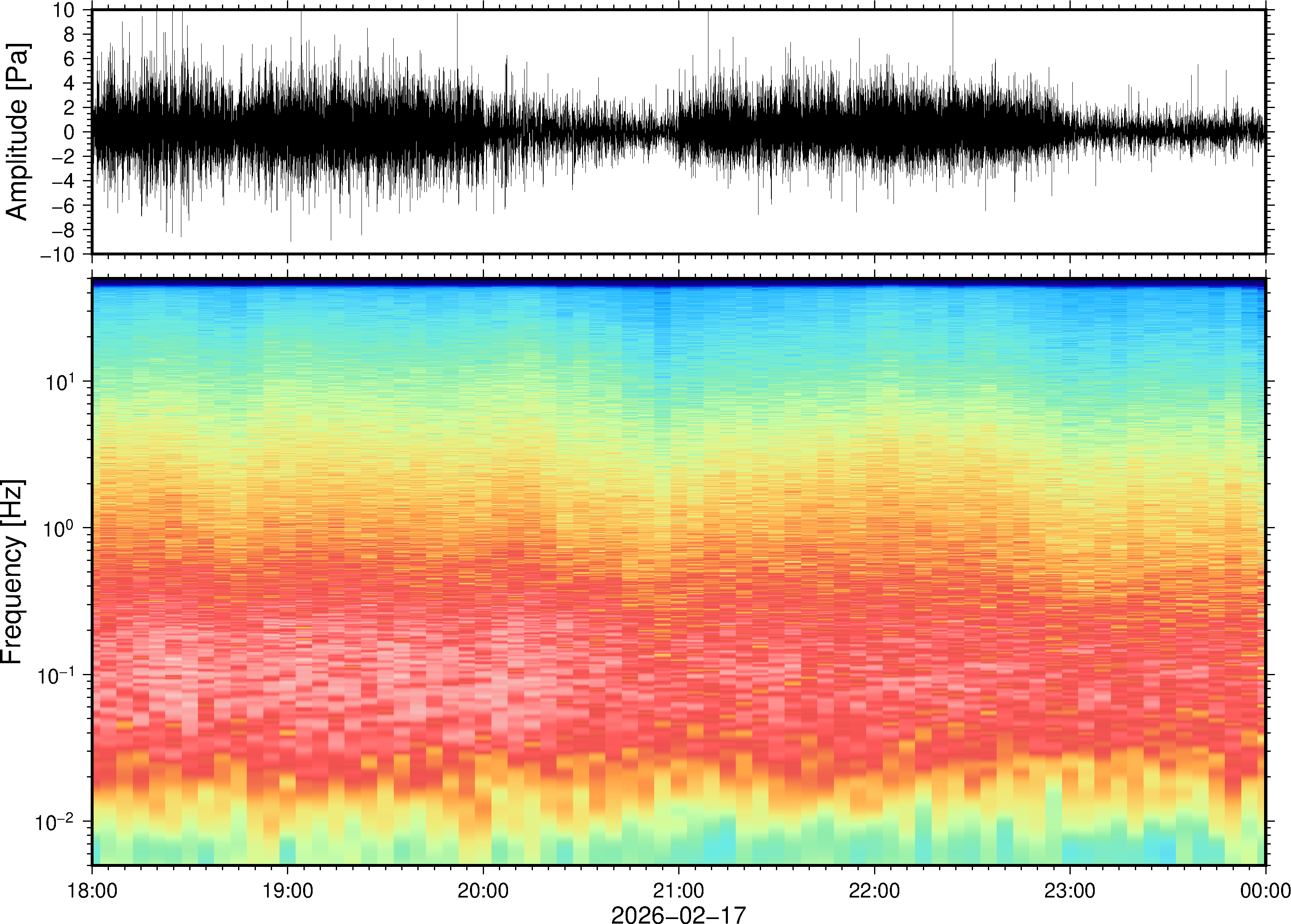Click the 20:00 time axis label
Image resolution: width=1291 pixels, height=924 pixels.
[483, 890]
